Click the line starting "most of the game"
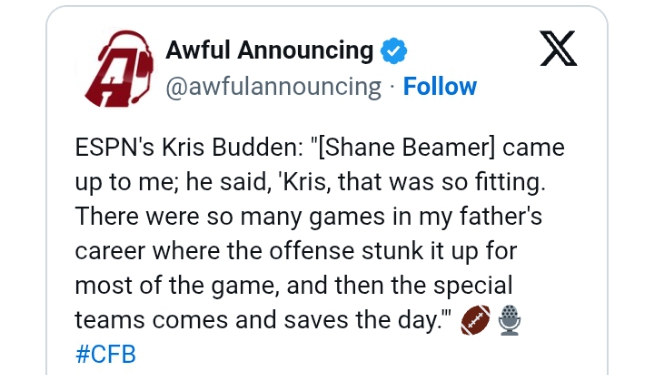654x375 pixels. (x=294, y=286)
